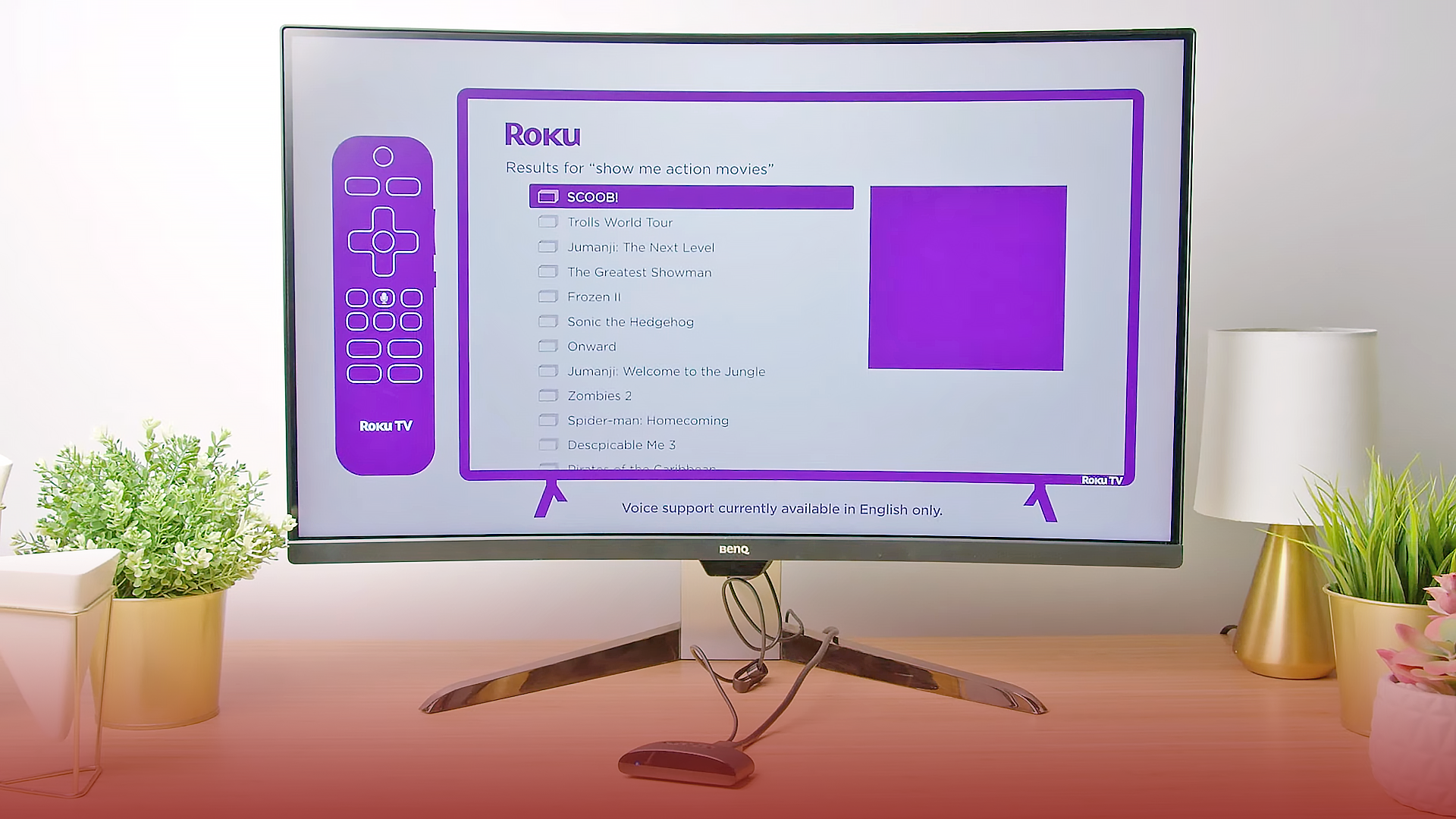Click the Roku TV remote icon

tap(384, 290)
